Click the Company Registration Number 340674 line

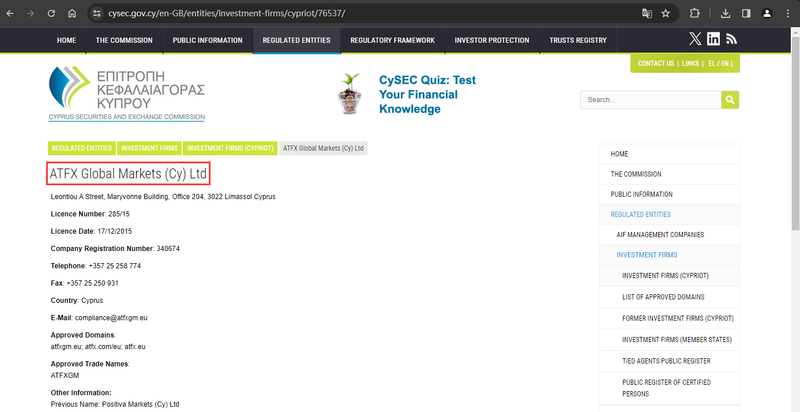tap(115, 249)
